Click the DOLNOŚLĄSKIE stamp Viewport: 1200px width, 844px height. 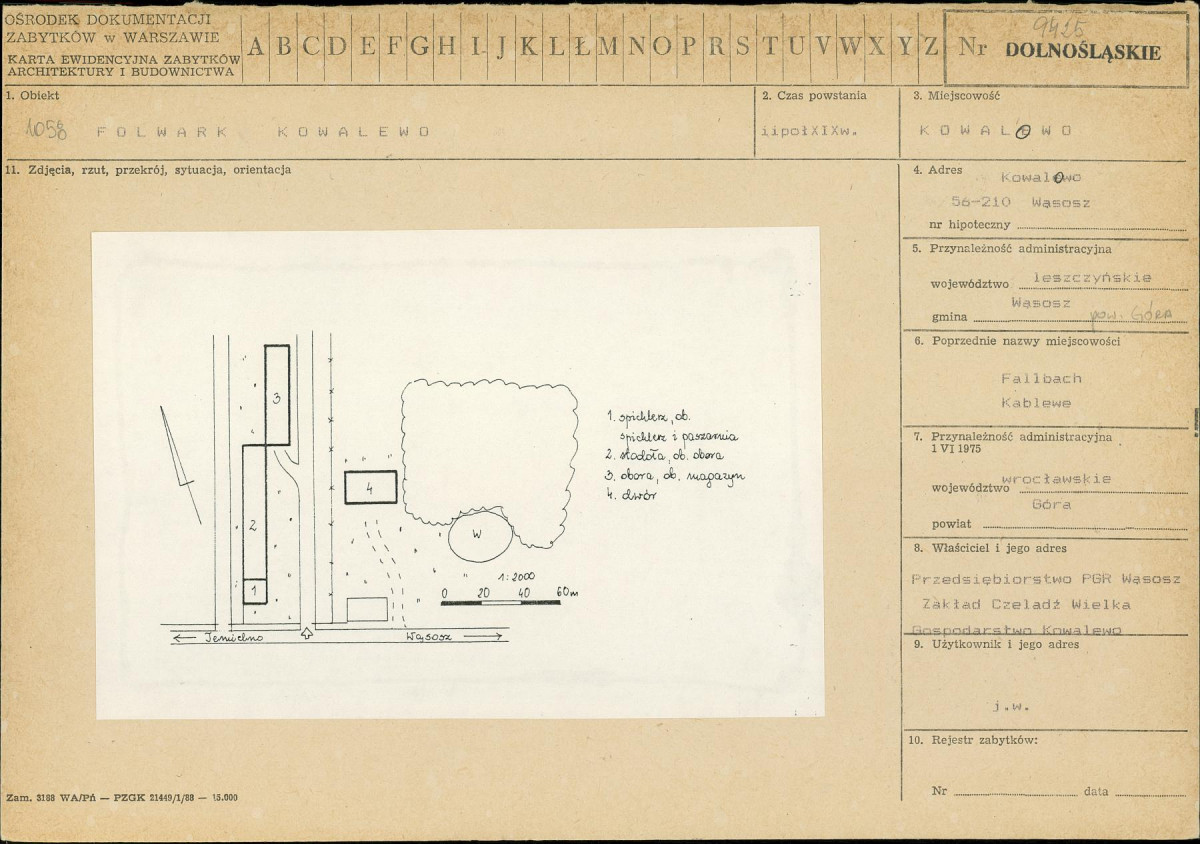tap(1084, 53)
